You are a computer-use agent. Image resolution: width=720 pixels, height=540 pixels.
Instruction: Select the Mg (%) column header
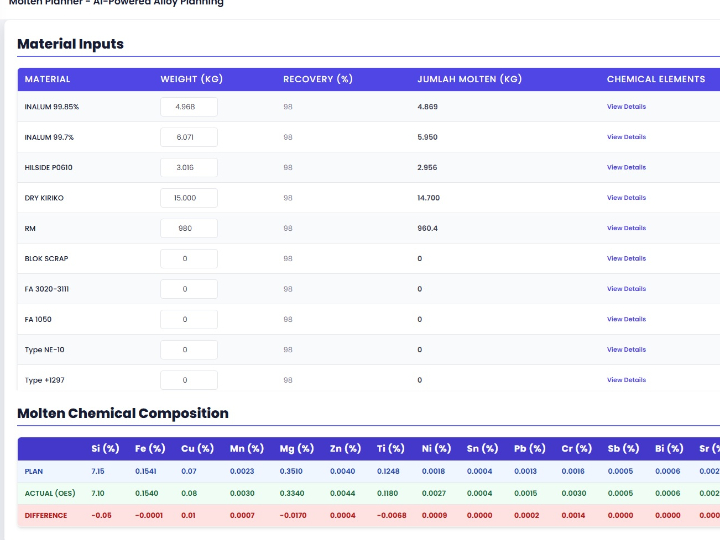pos(297,449)
